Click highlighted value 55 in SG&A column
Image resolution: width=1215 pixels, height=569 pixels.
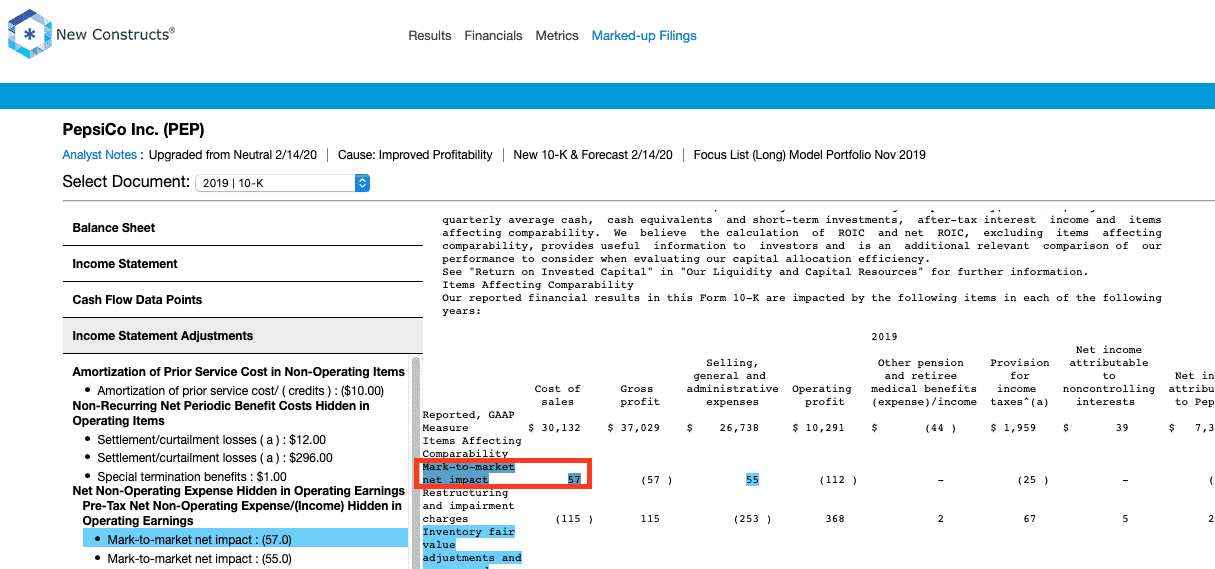752,480
